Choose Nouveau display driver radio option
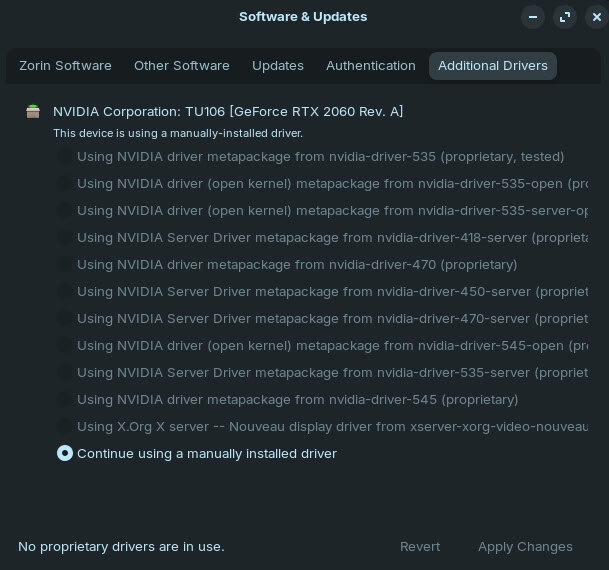Image resolution: width=609 pixels, height=570 pixels. (x=65, y=426)
